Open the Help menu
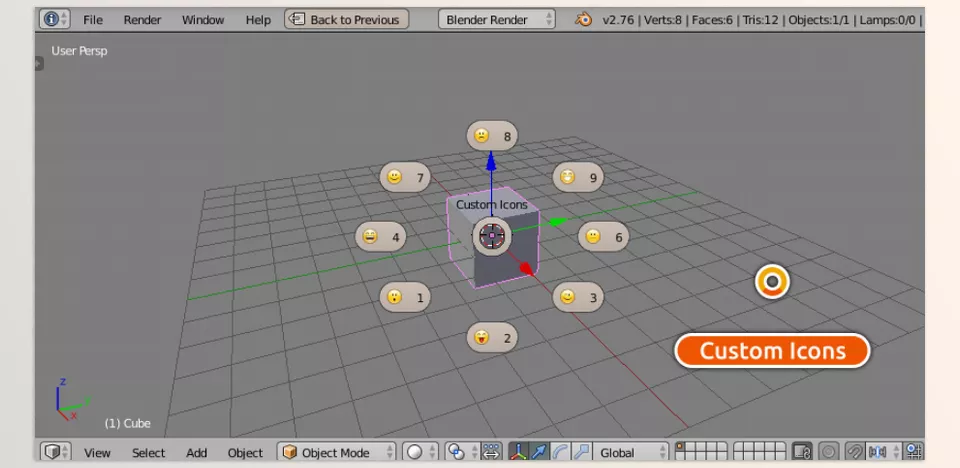The height and width of the screenshot is (468, 960). pos(258,20)
